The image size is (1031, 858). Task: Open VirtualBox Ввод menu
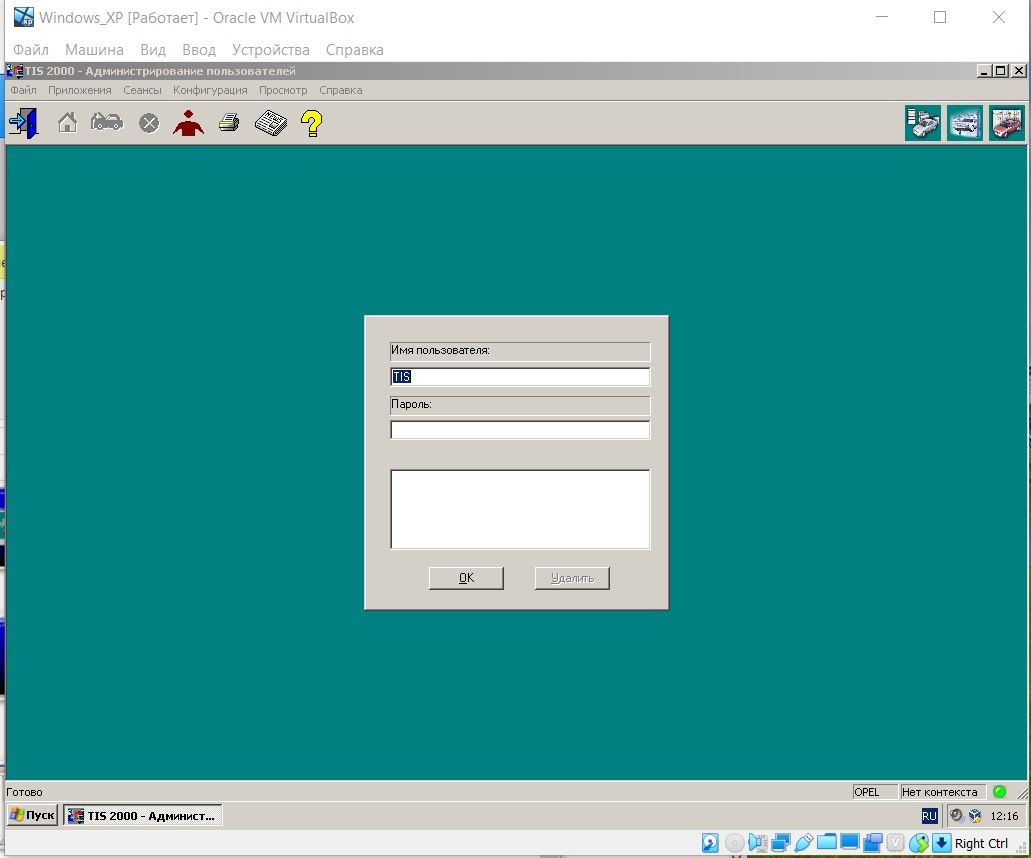(x=199, y=50)
